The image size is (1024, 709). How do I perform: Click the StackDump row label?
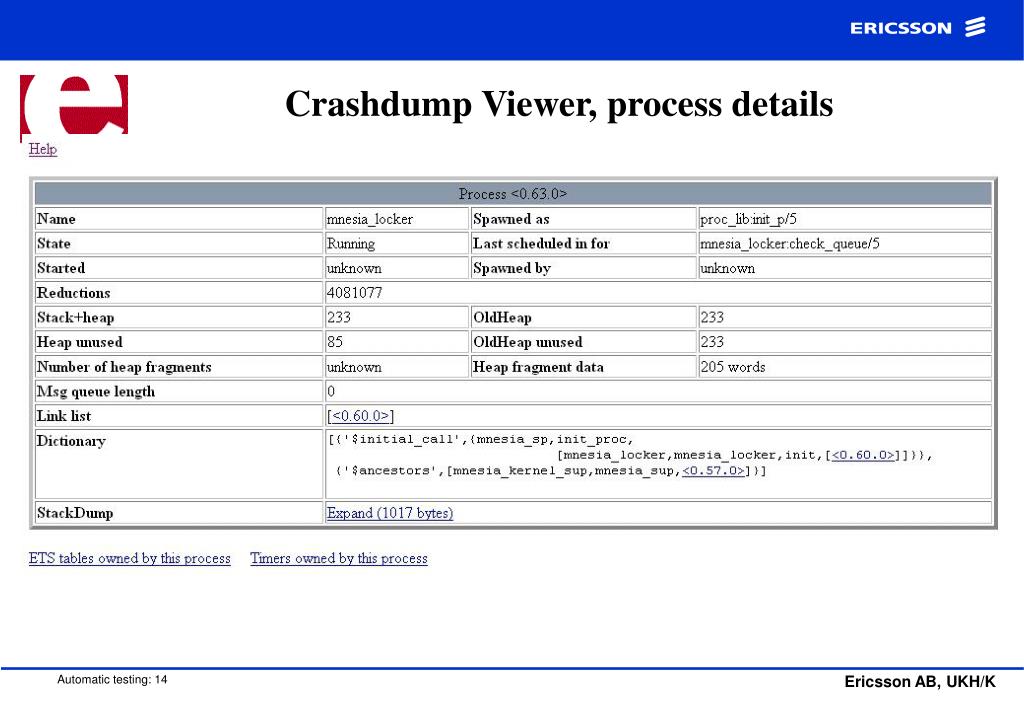click(75, 513)
